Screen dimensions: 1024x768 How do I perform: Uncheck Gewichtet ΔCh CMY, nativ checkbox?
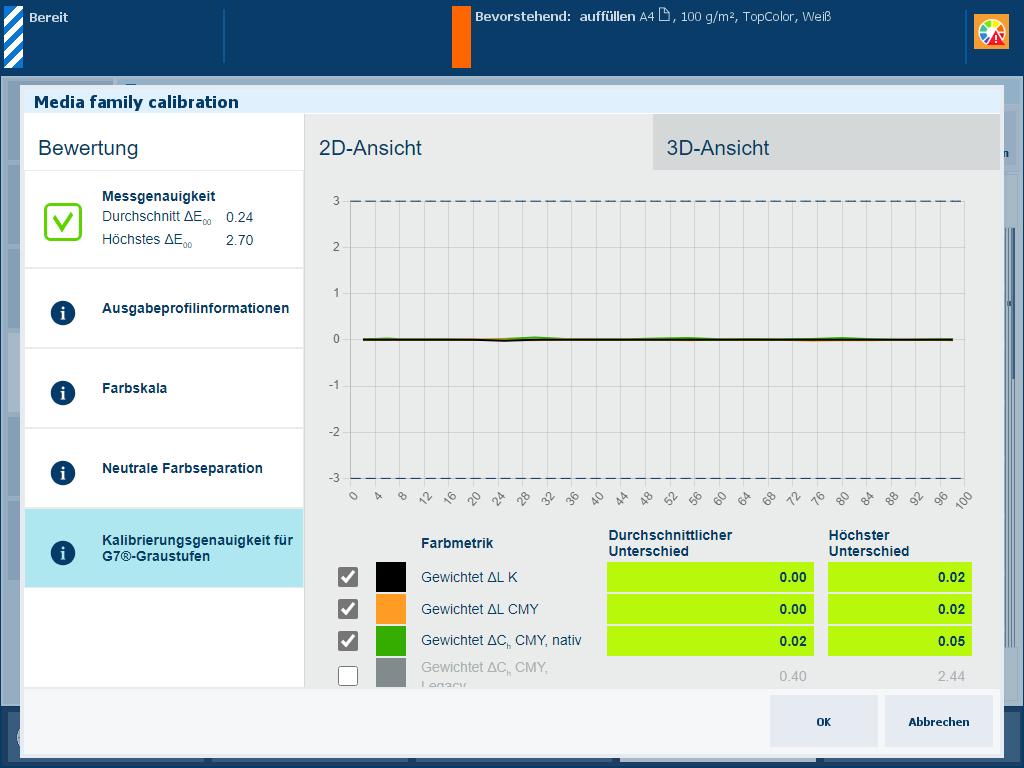tap(348, 641)
